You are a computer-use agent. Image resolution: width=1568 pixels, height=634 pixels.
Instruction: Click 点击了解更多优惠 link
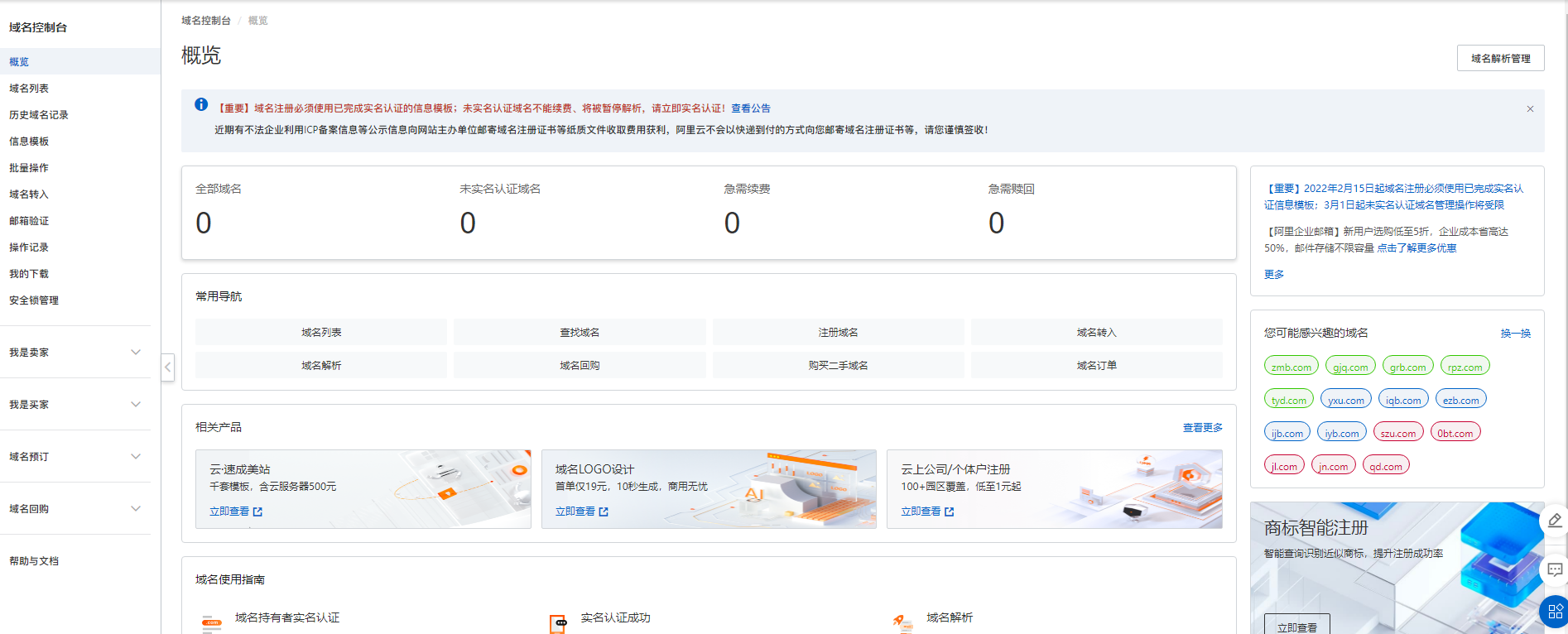[1416, 248]
